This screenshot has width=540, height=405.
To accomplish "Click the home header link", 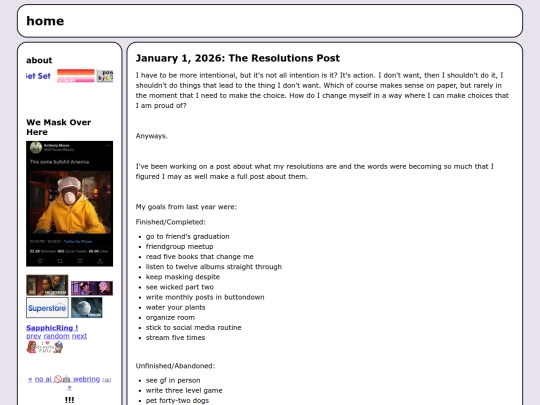I will tap(45, 21).
